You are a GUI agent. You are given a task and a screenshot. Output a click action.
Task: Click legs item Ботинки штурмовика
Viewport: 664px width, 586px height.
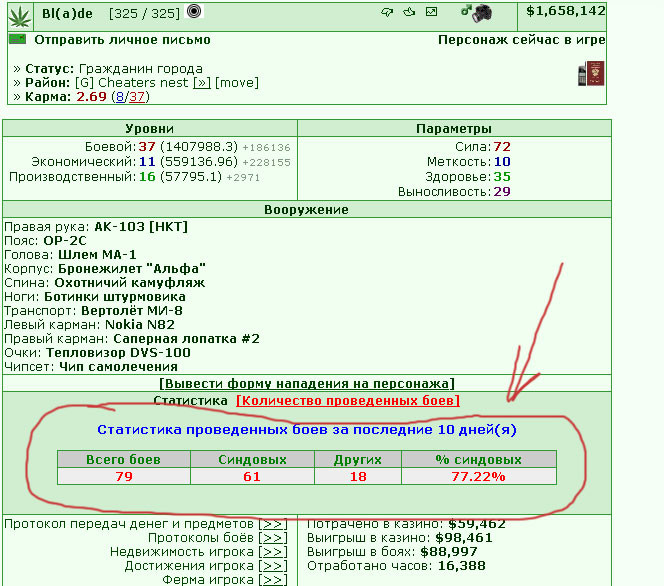pos(115,297)
